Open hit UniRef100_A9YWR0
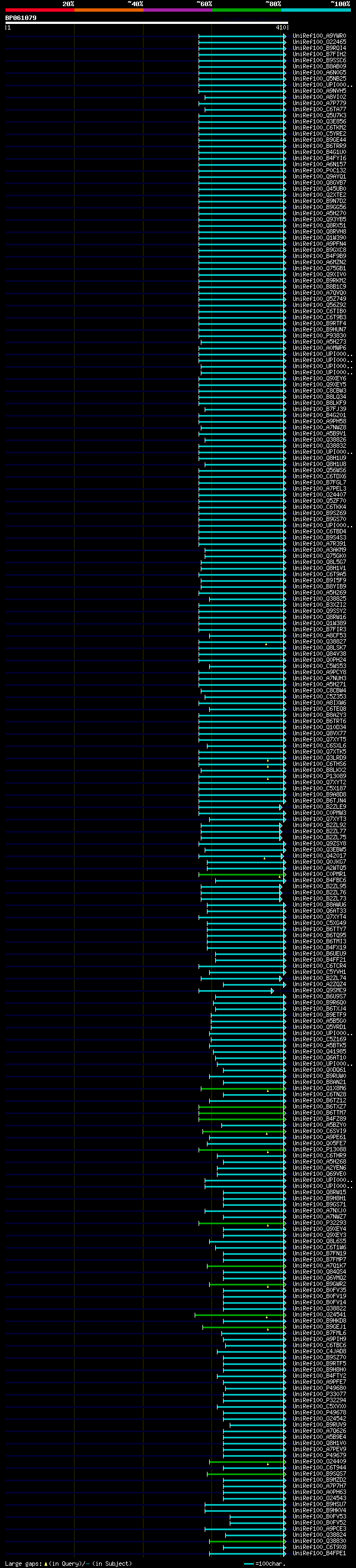Image resolution: width=356 pixels, height=1568 pixels. 319,36
